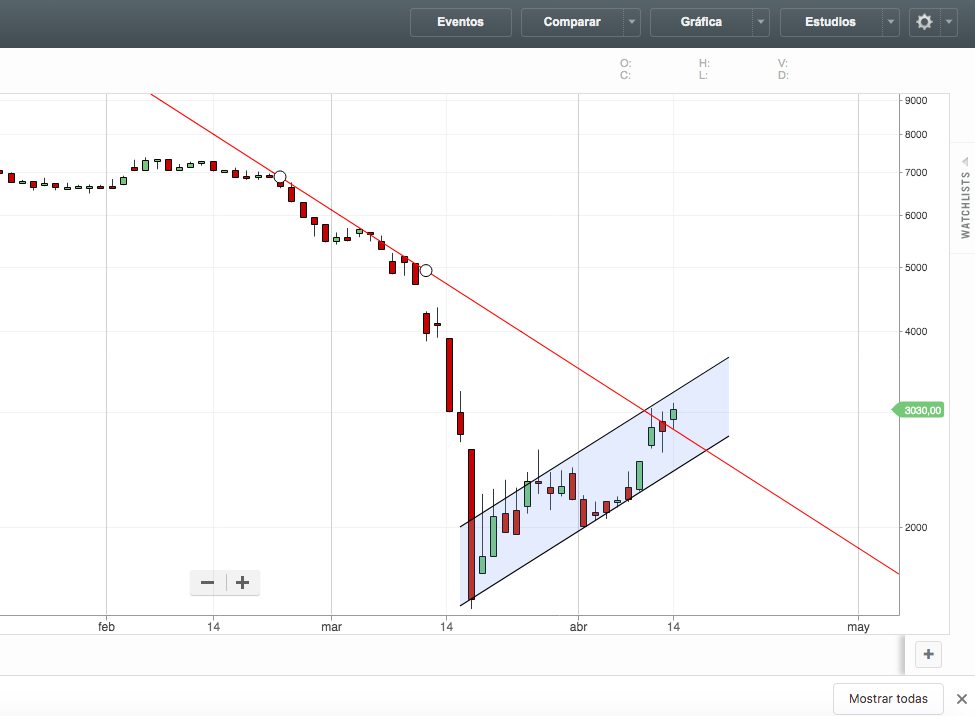Click the Eventos menu button
975x716 pixels.
tap(461, 22)
